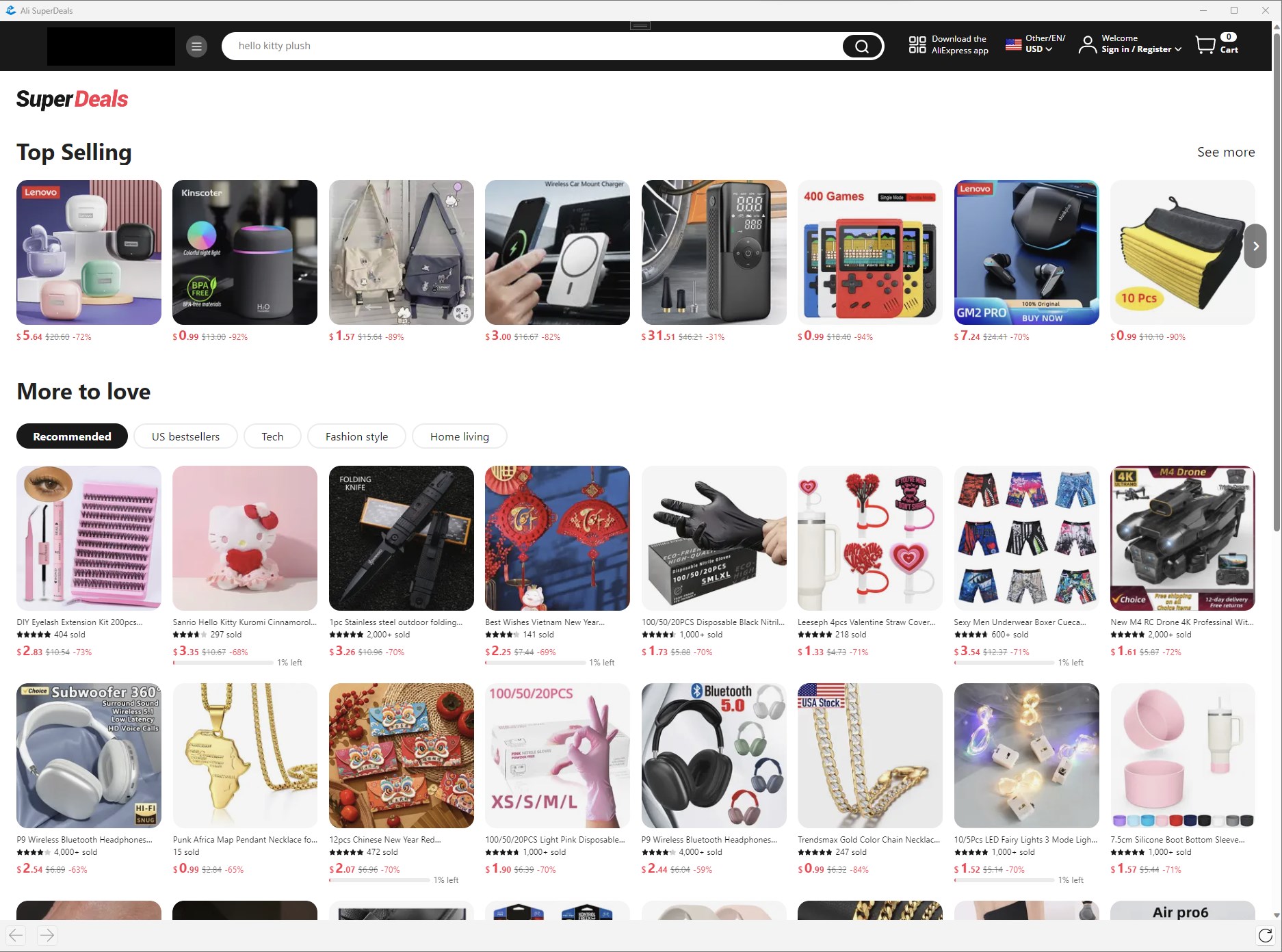Screen dimensions: 1282x952
Task: Click the user account profile icon
Action: pos(1087,45)
